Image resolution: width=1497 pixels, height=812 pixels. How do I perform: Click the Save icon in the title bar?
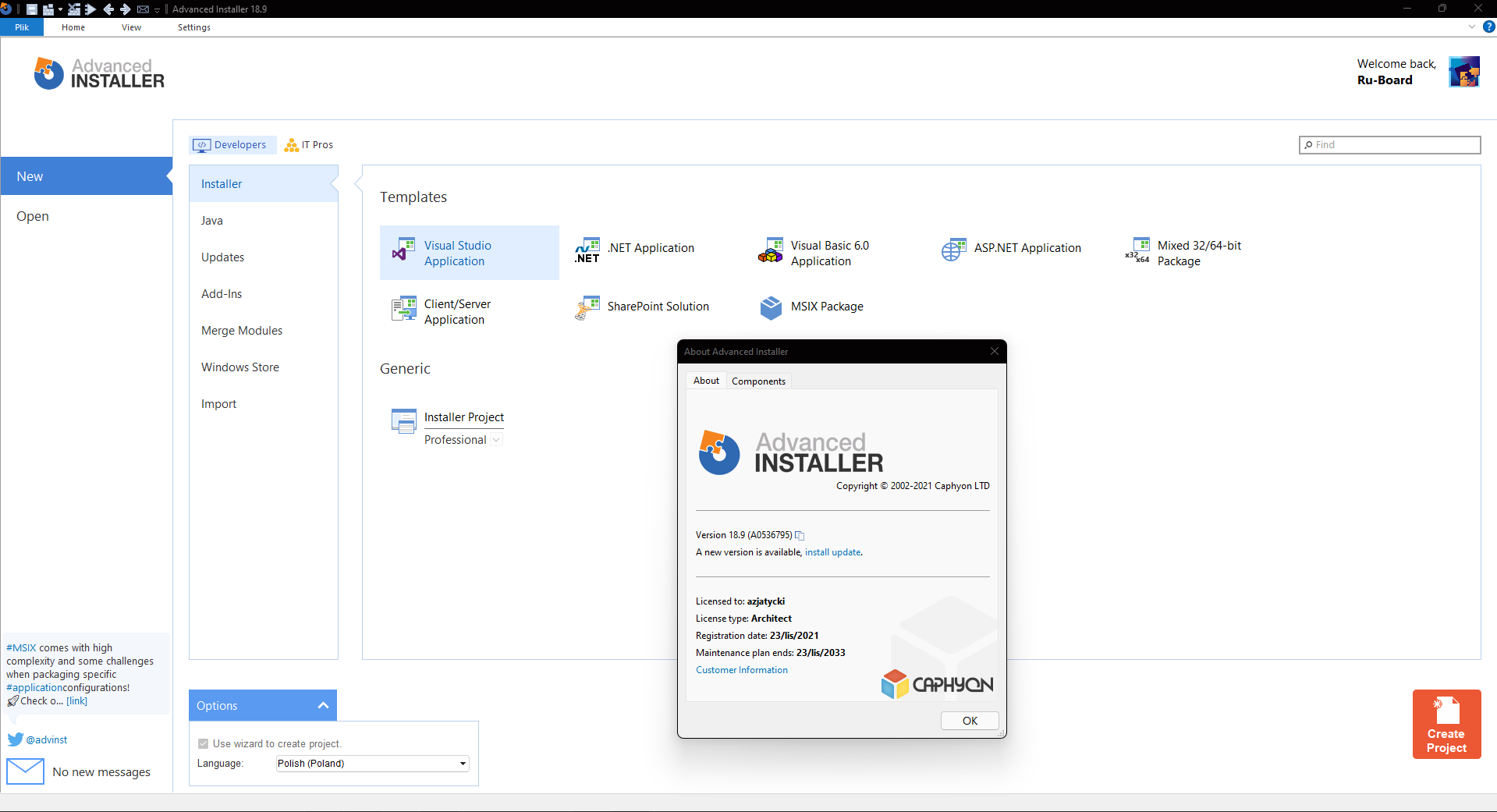pyautogui.click(x=32, y=9)
